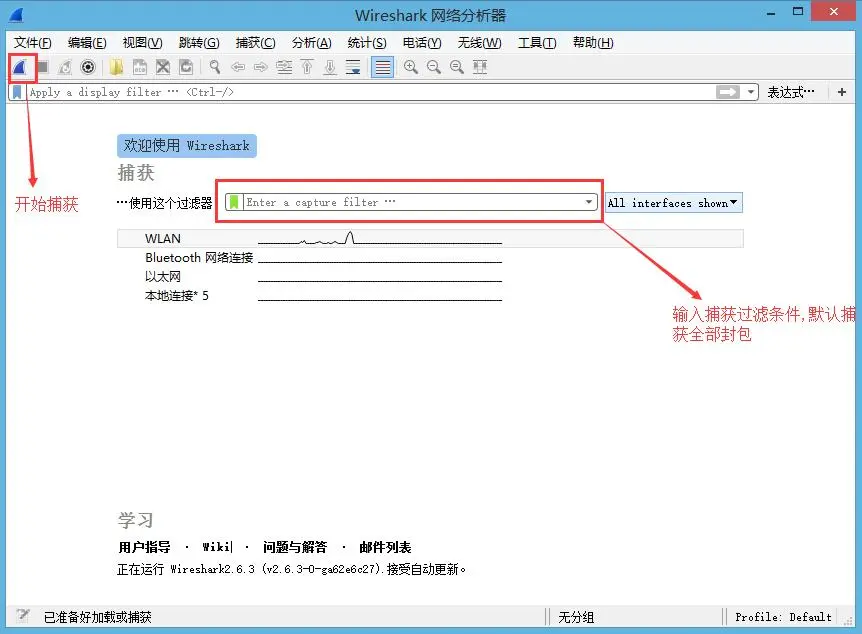Open the 视图(V) menu
Screen dimensions: 862x634
pyautogui.click(x=142, y=43)
